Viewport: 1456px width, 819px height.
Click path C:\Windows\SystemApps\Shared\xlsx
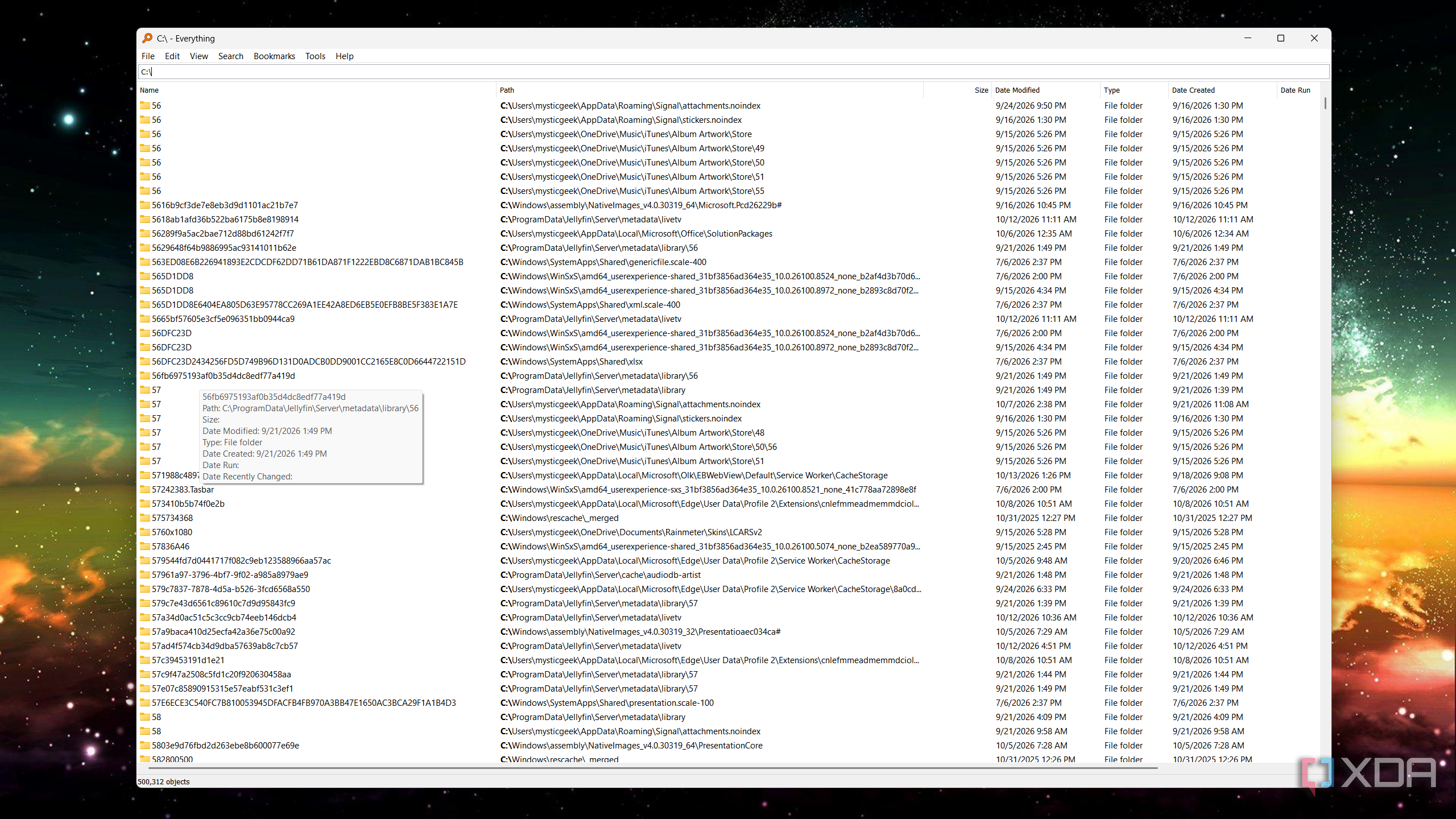tap(571, 361)
